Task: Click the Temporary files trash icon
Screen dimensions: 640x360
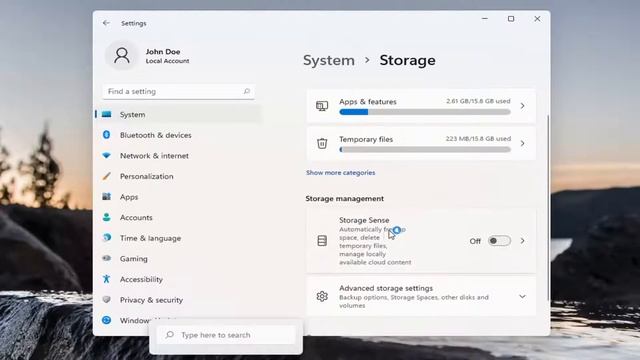Action: (322, 143)
